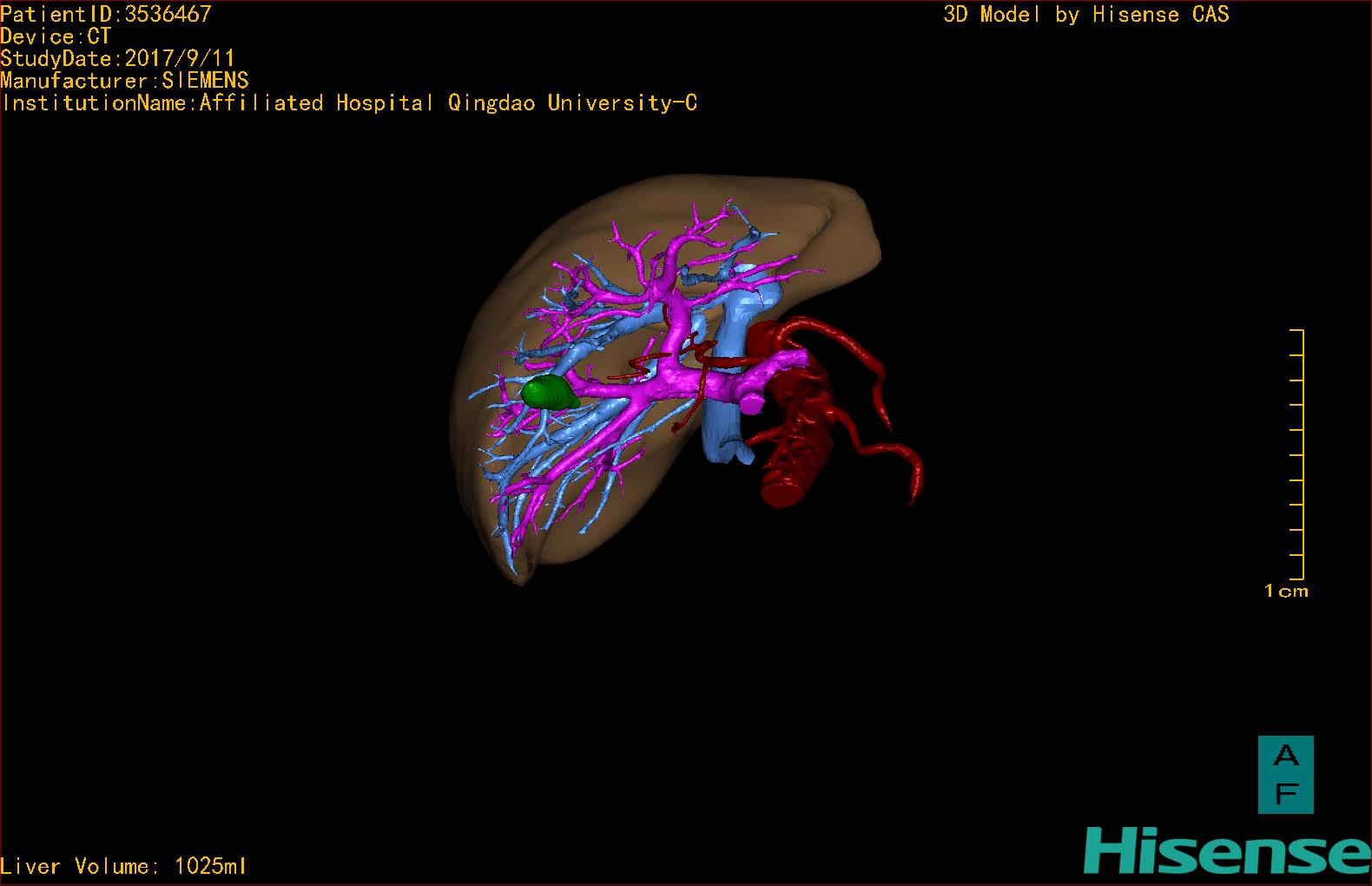
Task: Click the StudyDate 2017/9/11 text
Action: tap(117, 59)
